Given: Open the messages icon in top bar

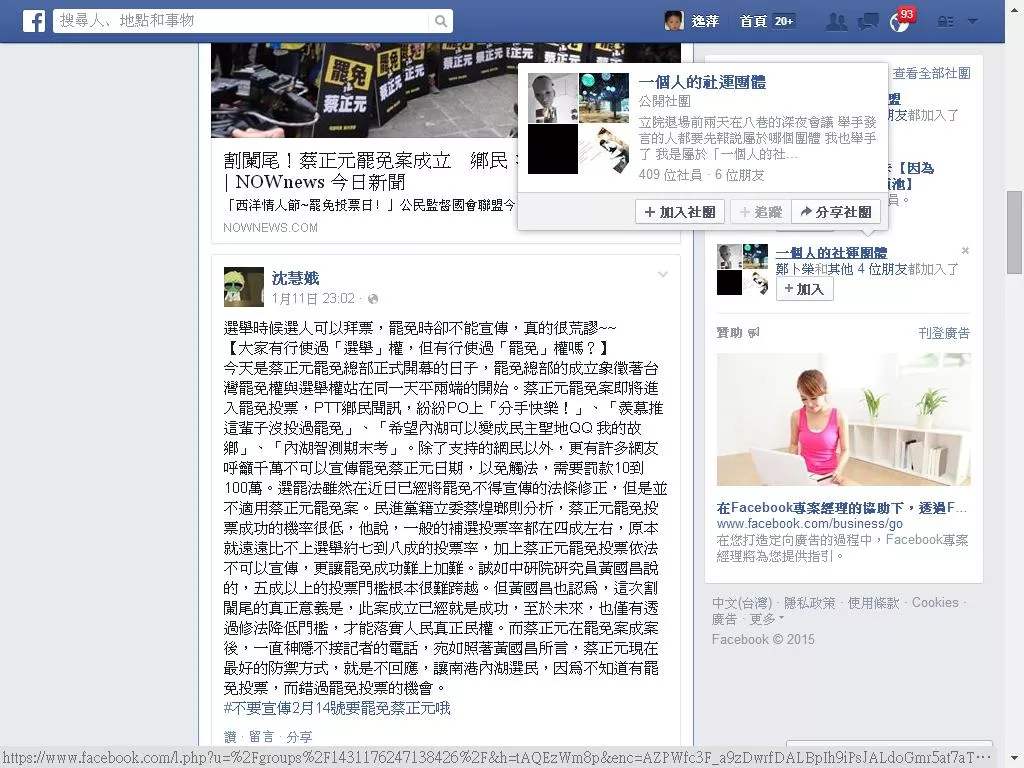Looking at the screenshot, I should (x=867, y=22).
